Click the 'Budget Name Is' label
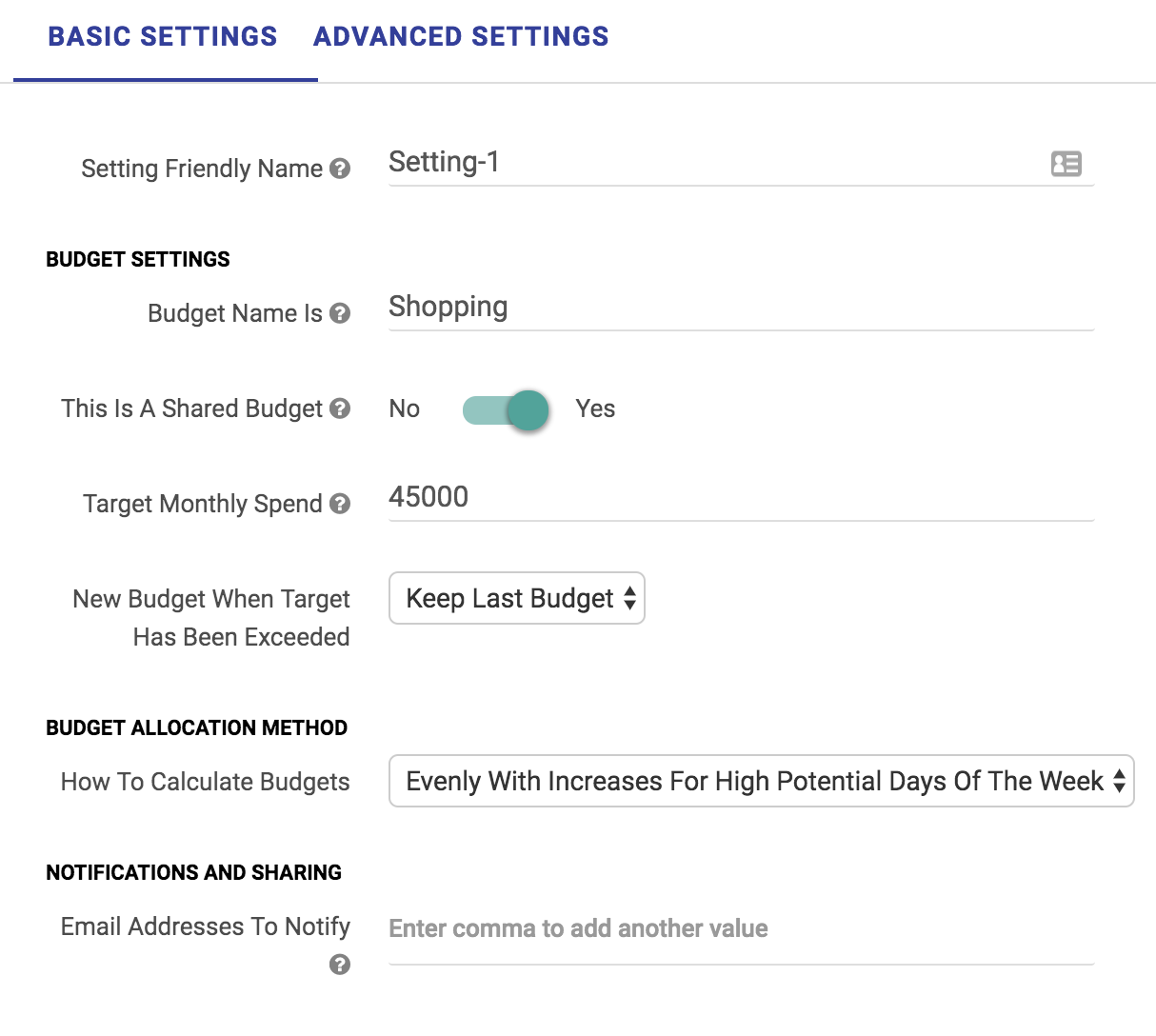Screen dimensions: 1156x1036 click(235, 313)
